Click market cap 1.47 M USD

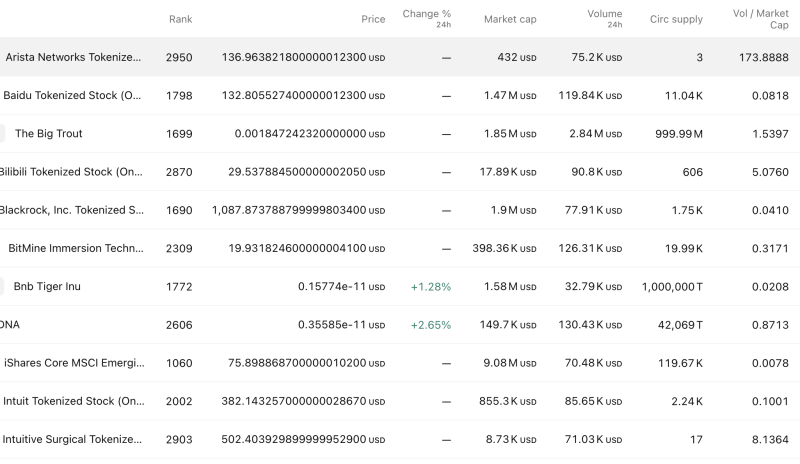pyautogui.click(x=510, y=95)
